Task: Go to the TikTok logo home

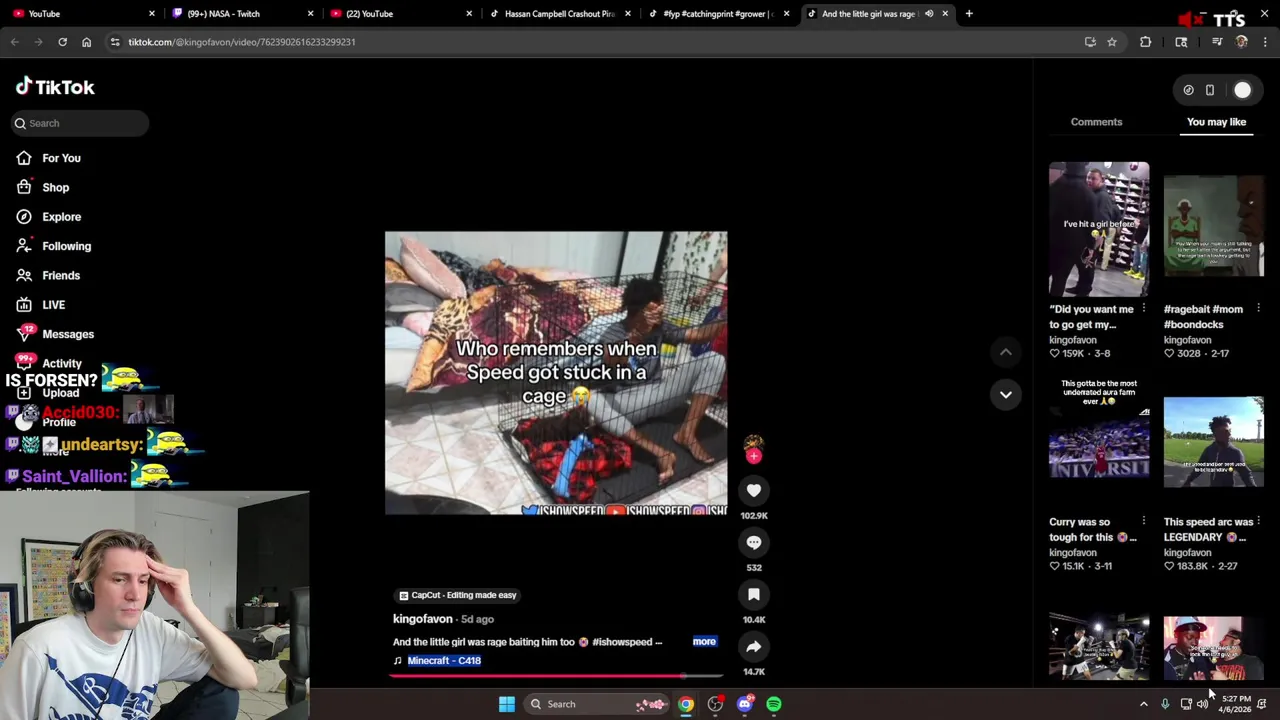Action: point(55,87)
